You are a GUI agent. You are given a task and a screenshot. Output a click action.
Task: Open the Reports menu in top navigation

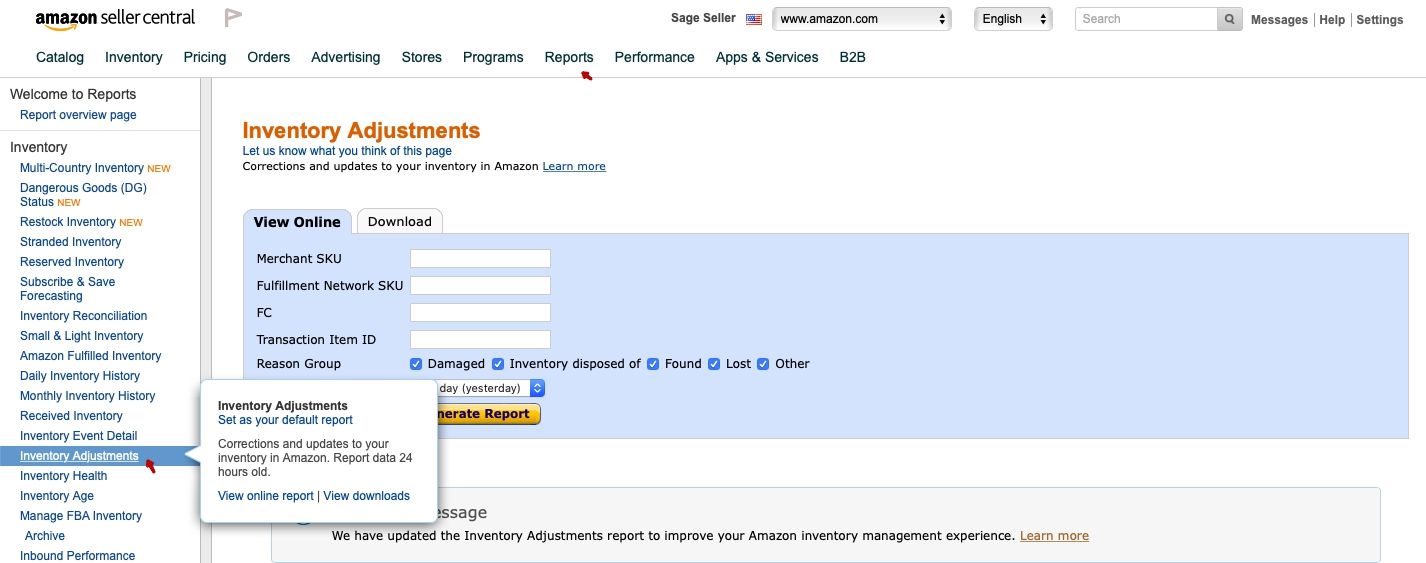[x=569, y=57]
